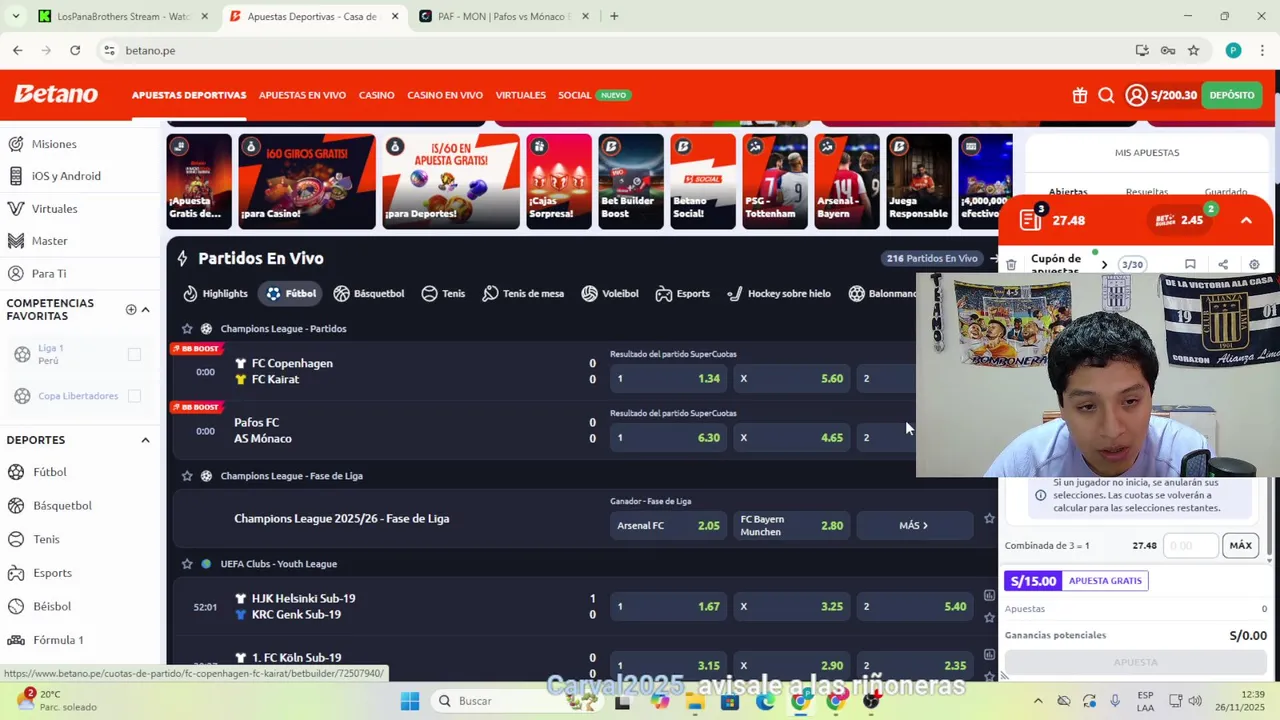This screenshot has width=1280, height=720.
Task: Add a favorite competition with the plus icon
Action: coord(131,309)
